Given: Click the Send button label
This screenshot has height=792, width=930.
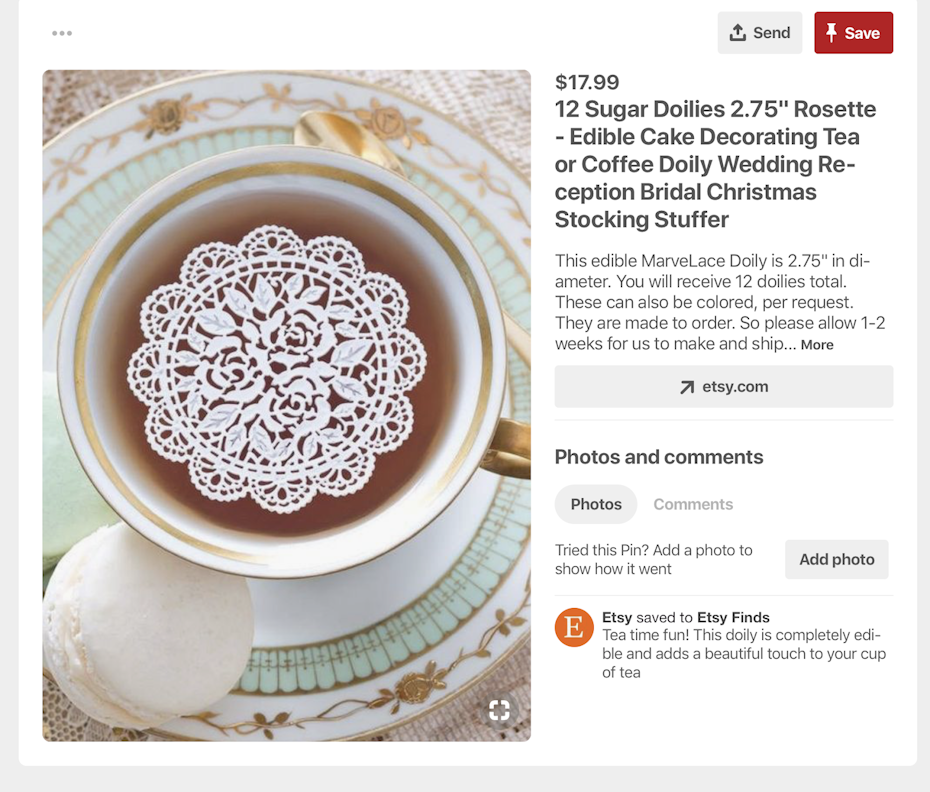Looking at the screenshot, I should [771, 33].
